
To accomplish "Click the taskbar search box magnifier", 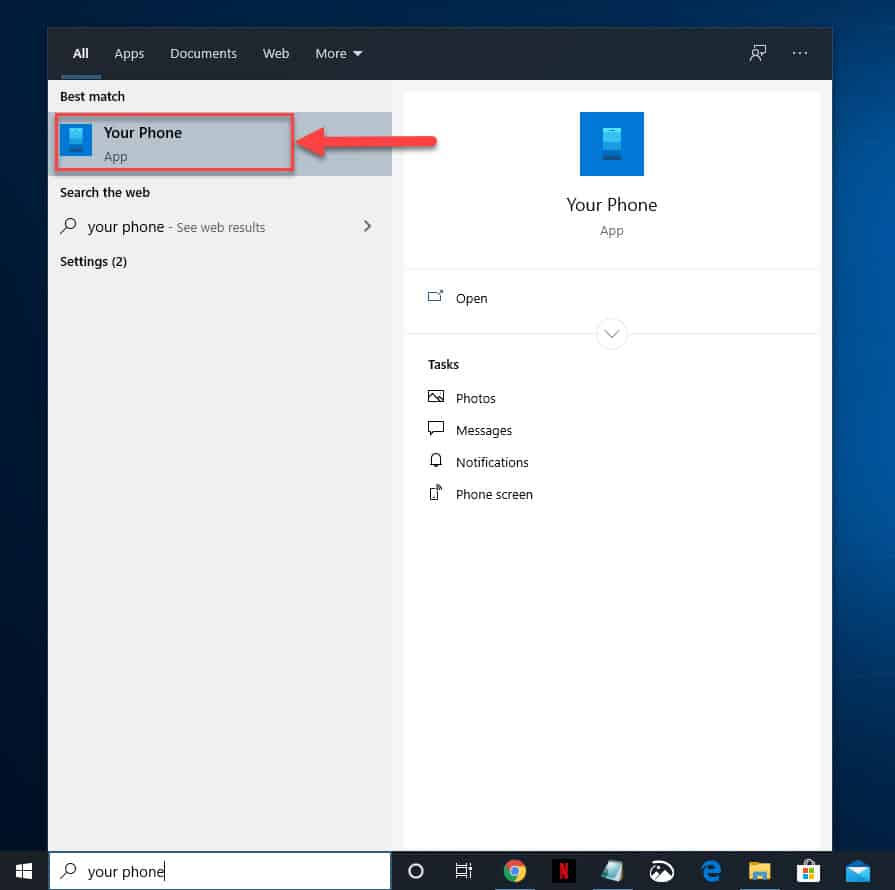I will [68, 871].
